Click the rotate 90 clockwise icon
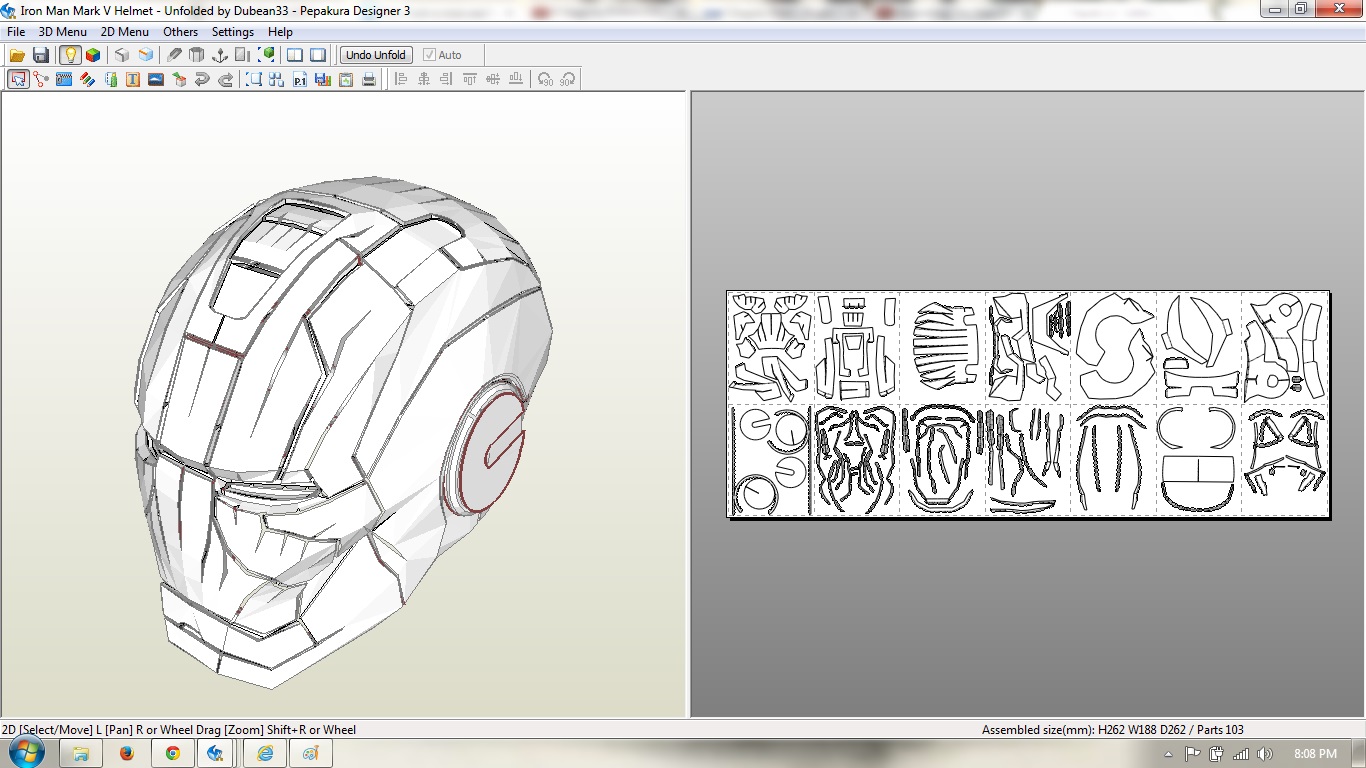 [x=568, y=79]
